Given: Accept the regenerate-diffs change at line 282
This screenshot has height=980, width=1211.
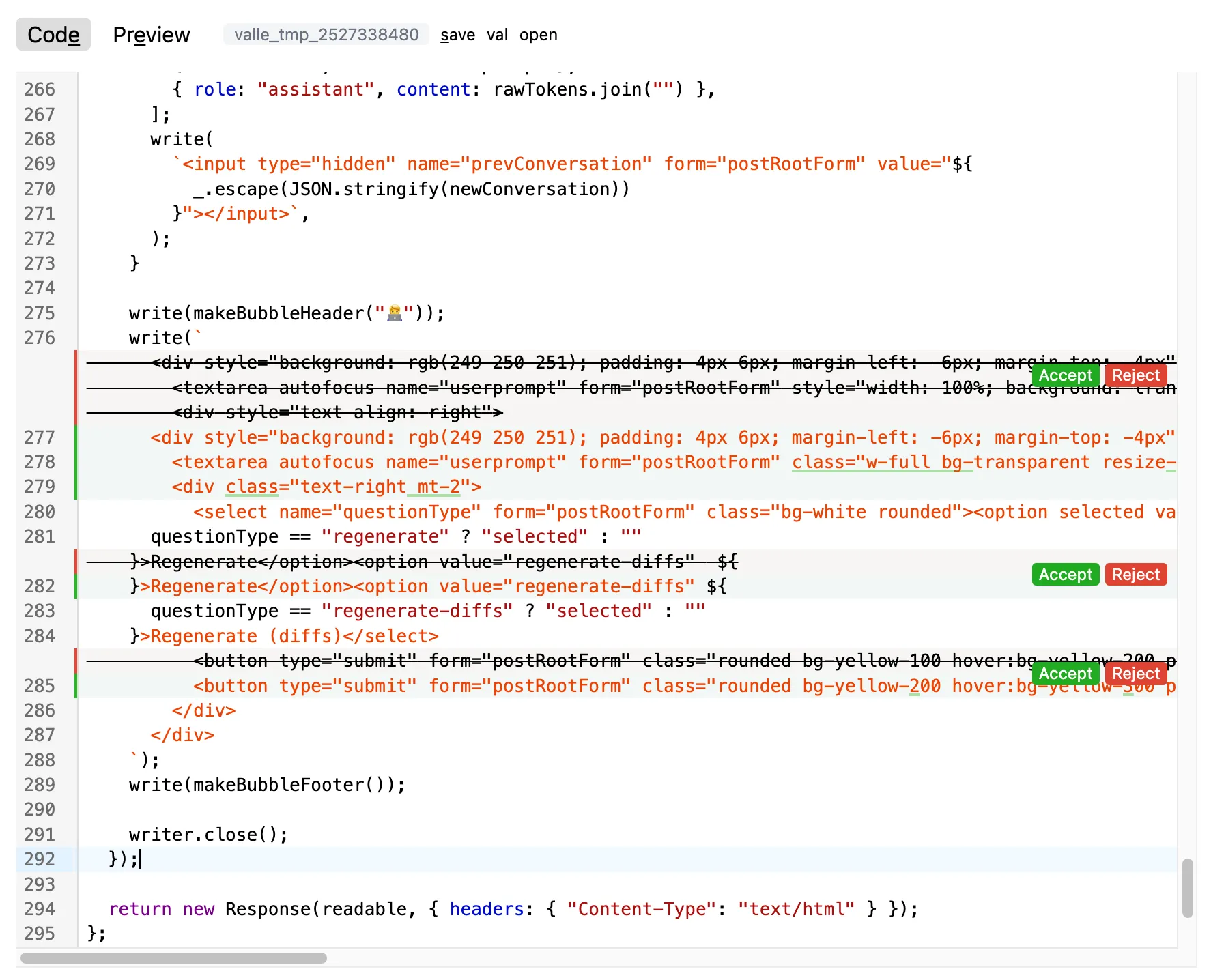Looking at the screenshot, I should (x=1065, y=575).
